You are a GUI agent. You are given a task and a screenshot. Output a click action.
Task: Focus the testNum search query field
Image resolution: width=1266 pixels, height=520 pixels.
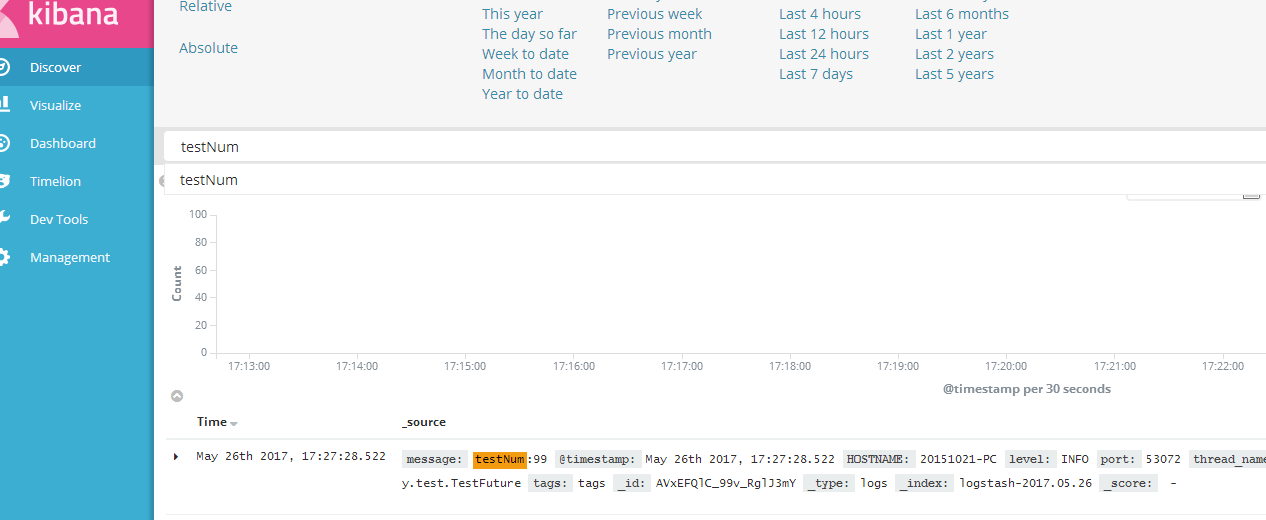pyautogui.click(x=715, y=147)
